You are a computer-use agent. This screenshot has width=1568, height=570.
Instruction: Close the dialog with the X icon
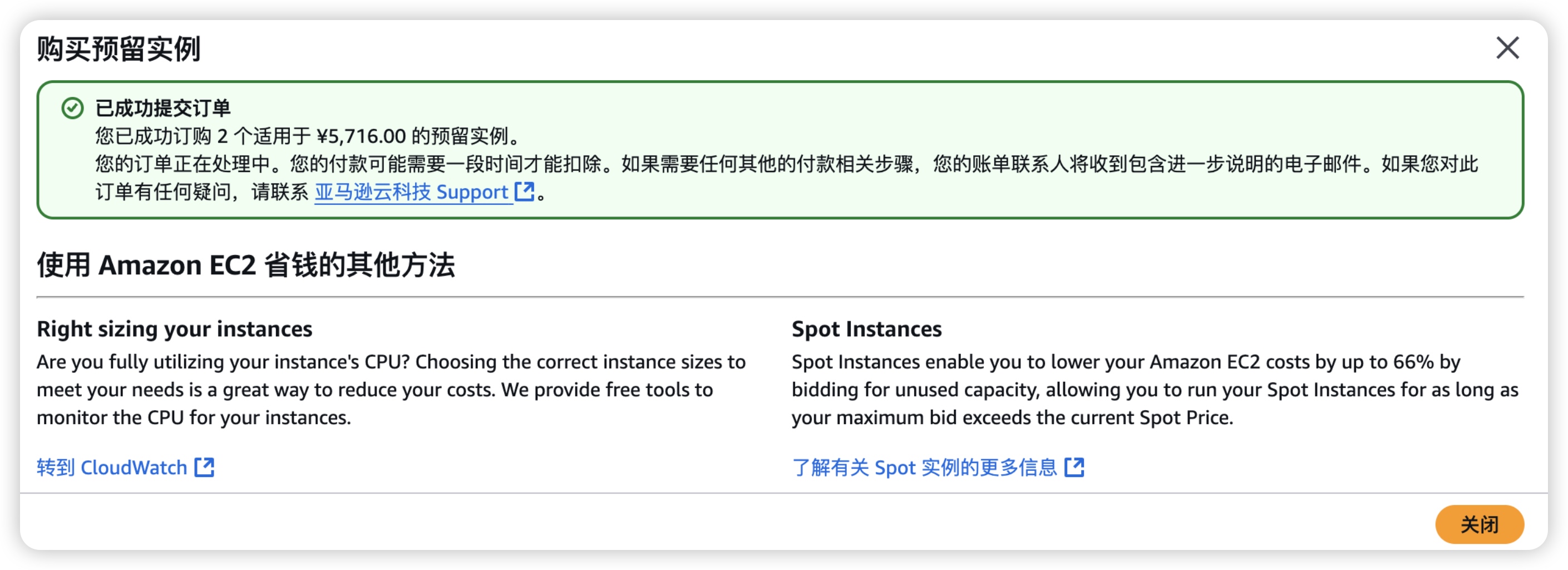pyautogui.click(x=1507, y=47)
